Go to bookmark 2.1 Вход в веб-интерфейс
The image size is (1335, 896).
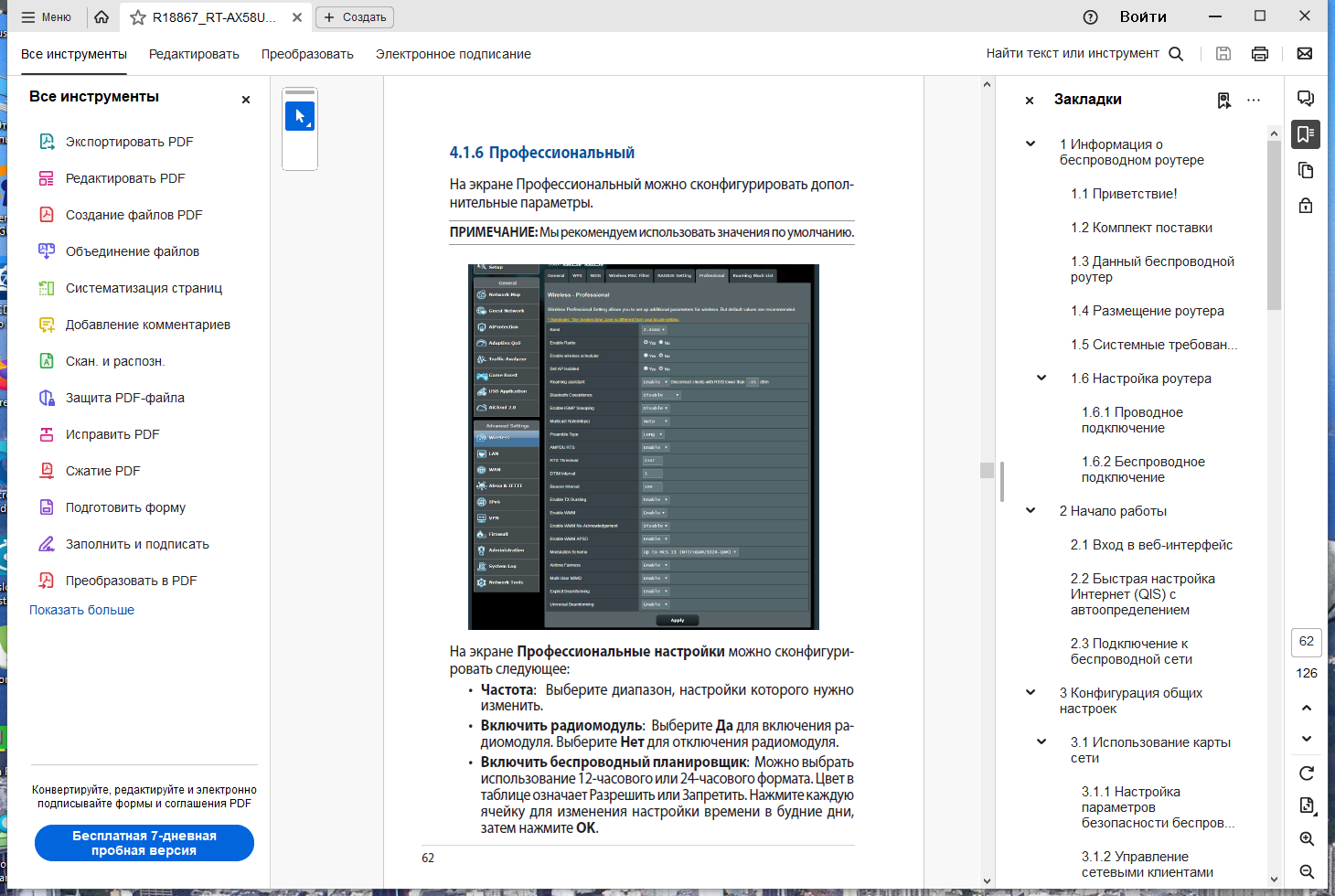pyautogui.click(x=1151, y=545)
